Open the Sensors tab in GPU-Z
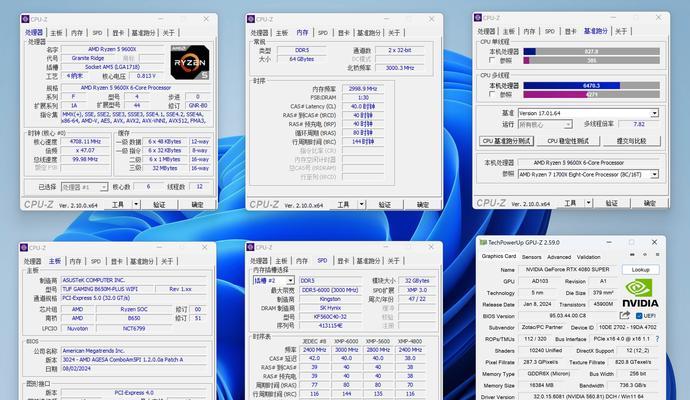This screenshot has height=400, width=690. pos(531,257)
